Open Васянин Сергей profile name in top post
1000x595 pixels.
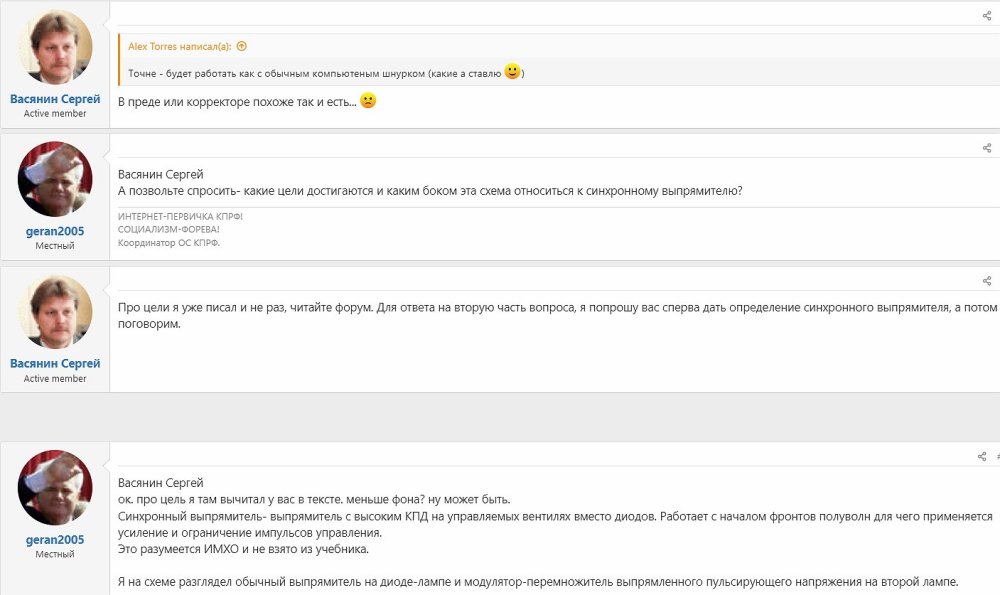[55, 99]
